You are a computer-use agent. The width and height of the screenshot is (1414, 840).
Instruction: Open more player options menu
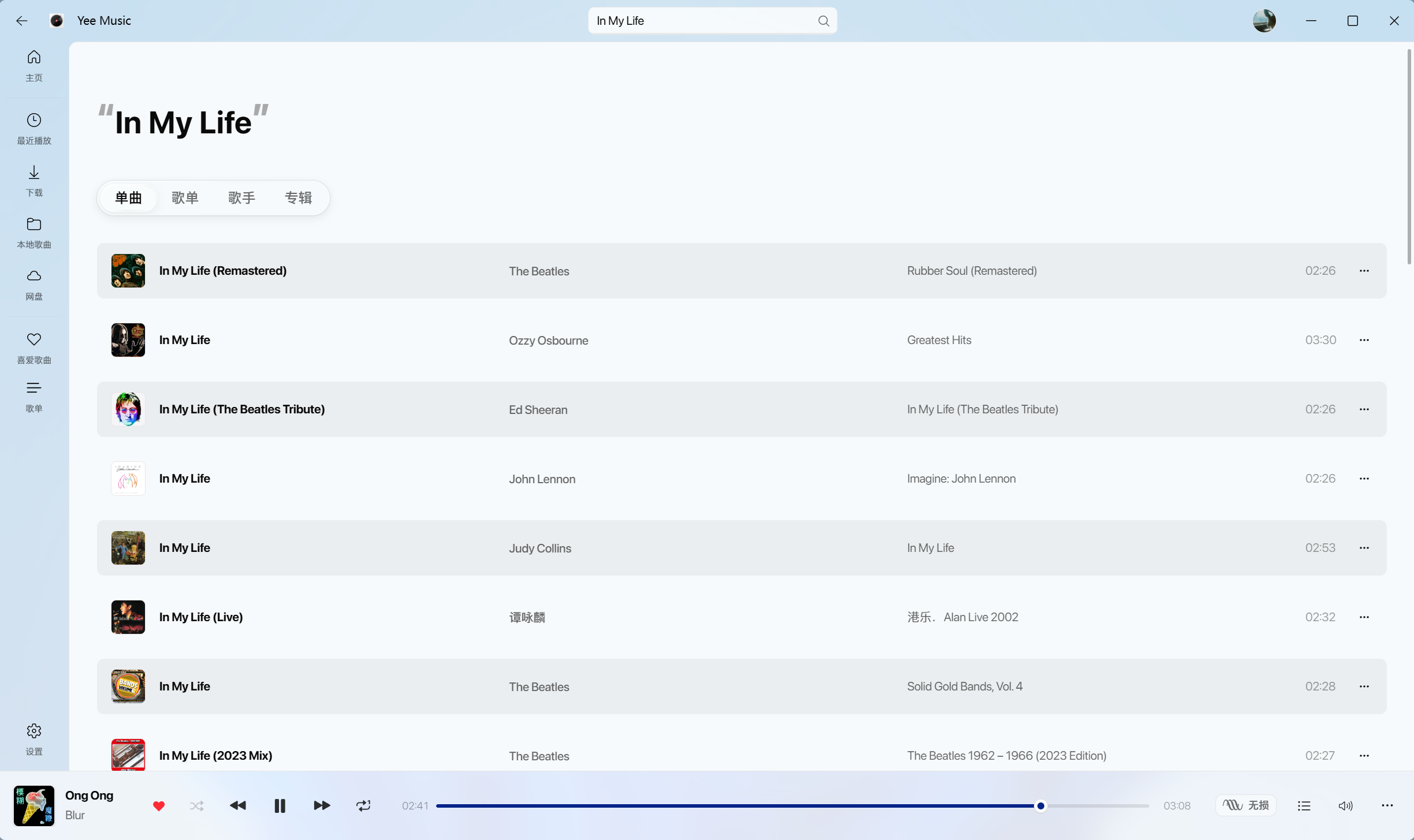(x=1387, y=805)
